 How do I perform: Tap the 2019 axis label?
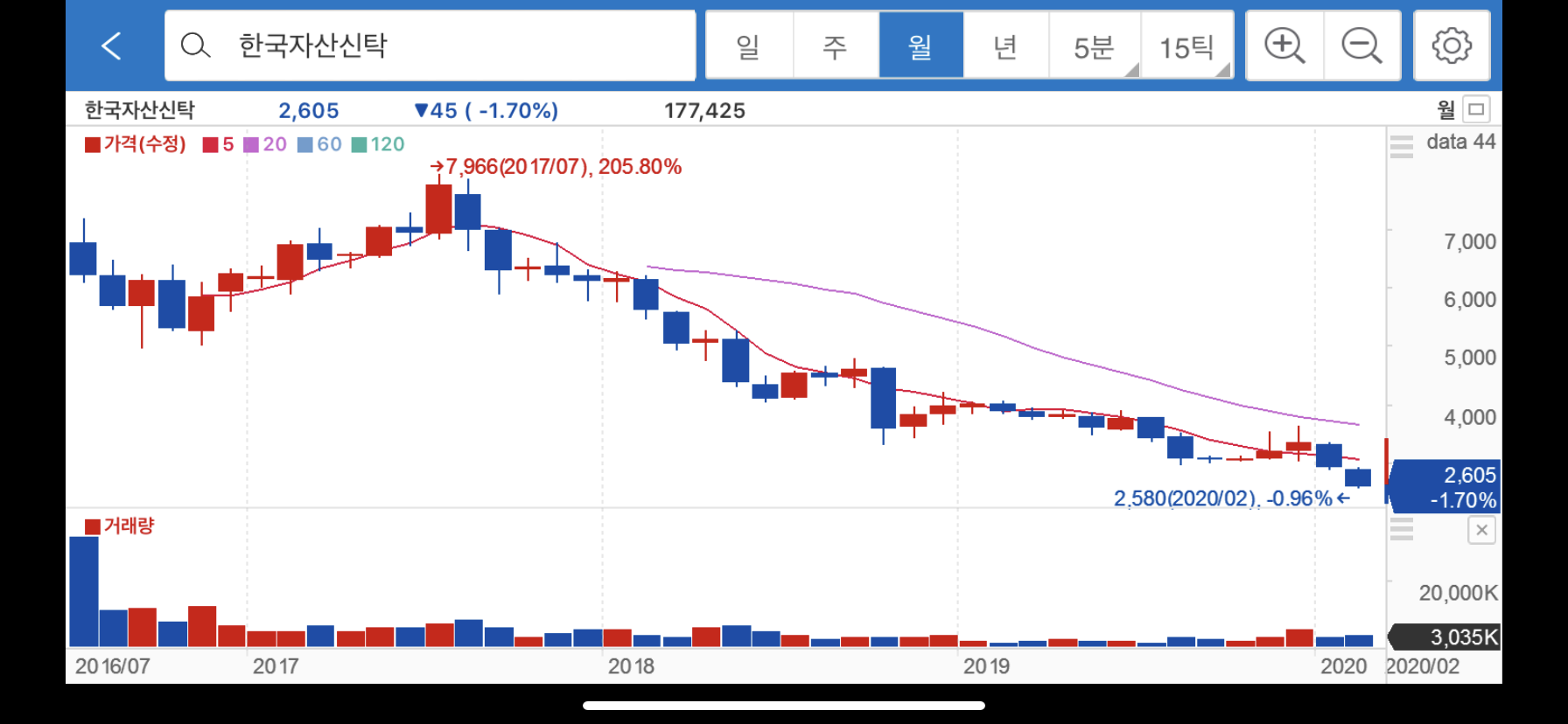pos(986,666)
